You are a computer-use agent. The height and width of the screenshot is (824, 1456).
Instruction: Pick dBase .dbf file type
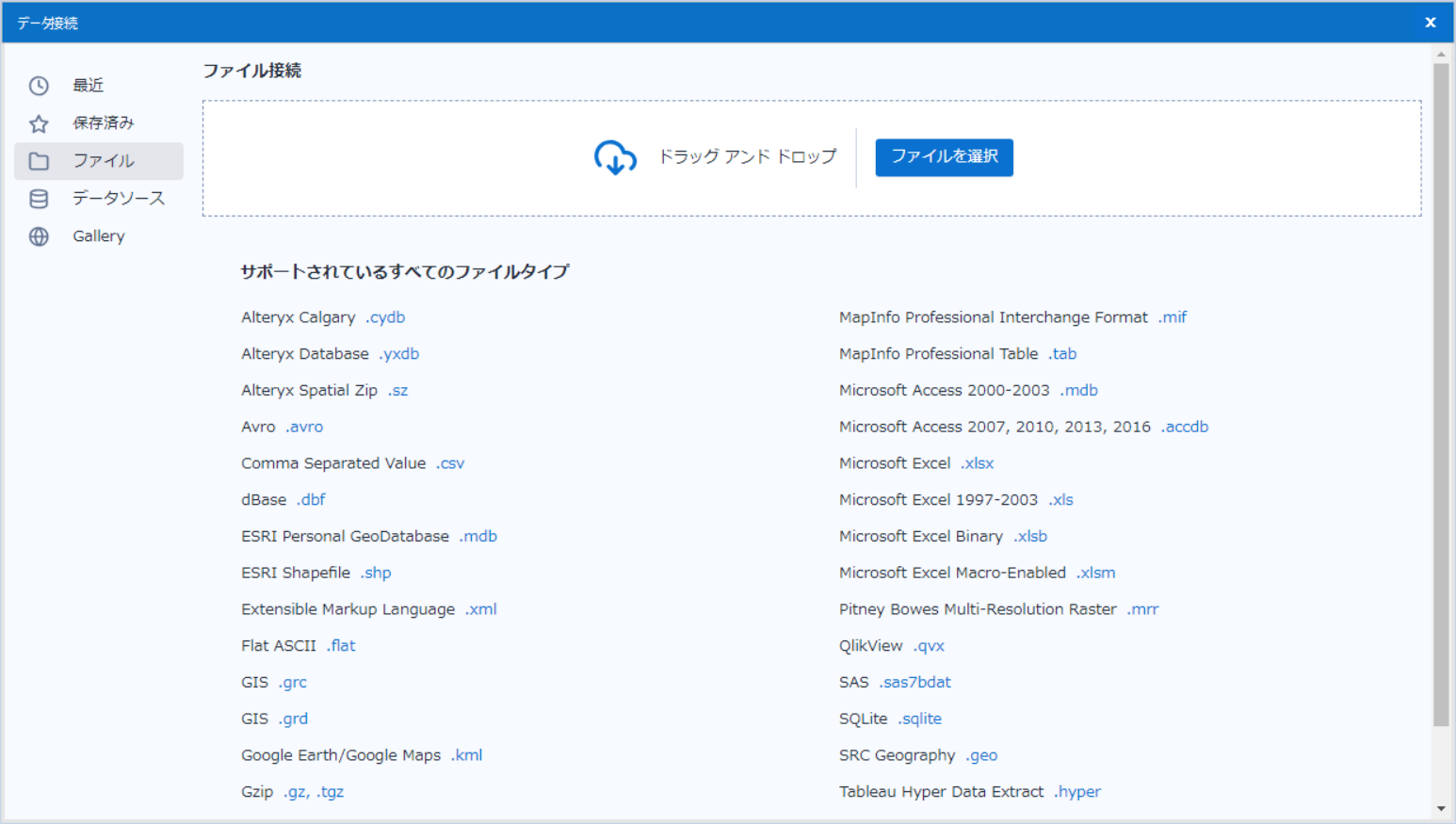coord(283,500)
